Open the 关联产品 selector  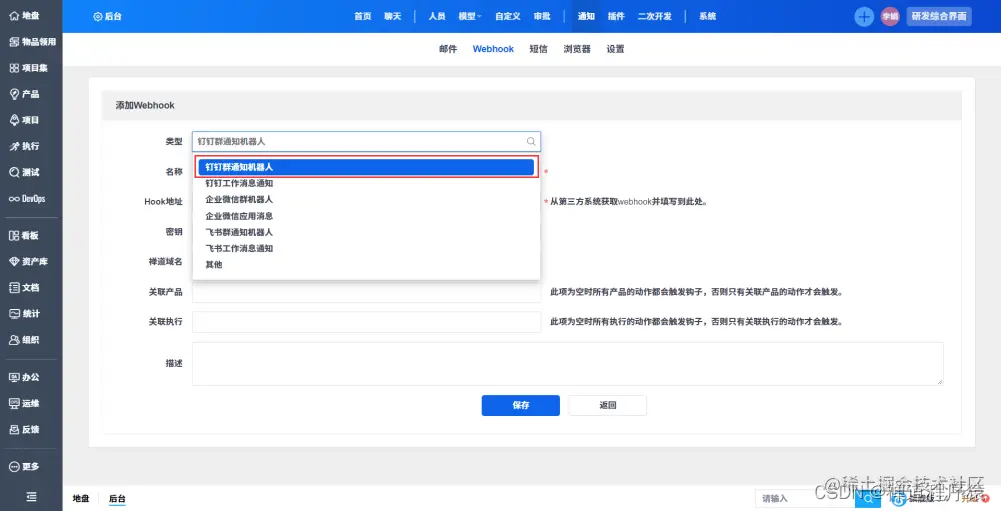pyautogui.click(x=366, y=292)
